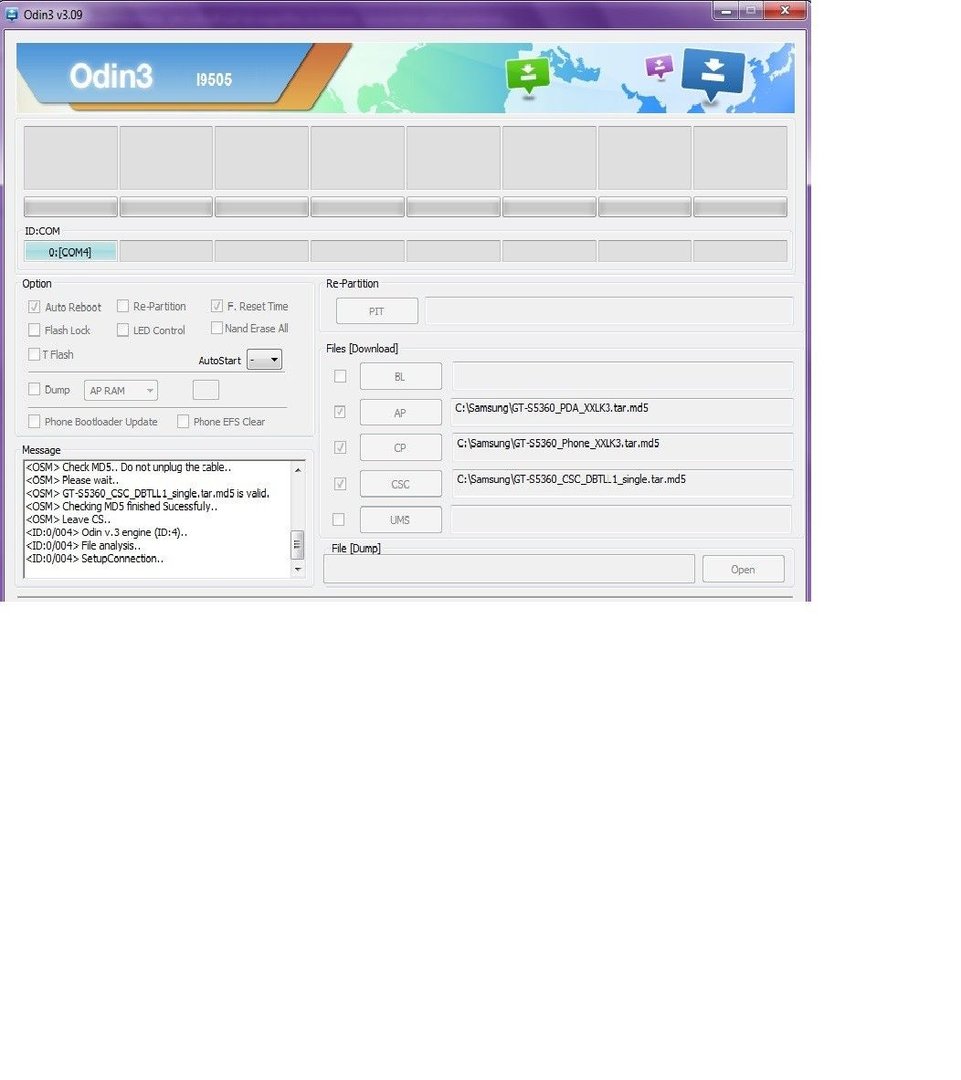This screenshot has width=961, height=1080.
Task: Minimize the Odin3 window
Action: click(726, 11)
